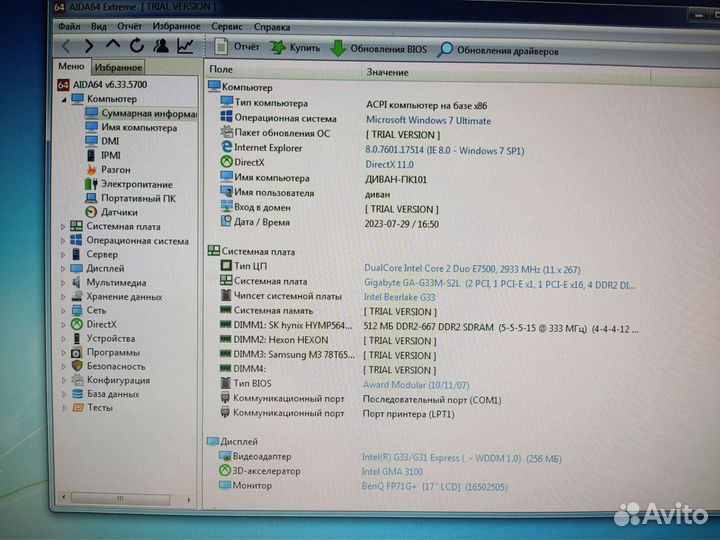The width and height of the screenshot is (720, 540).
Task: Click the Тип ЦП row icon
Action: (x=226, y=265)
